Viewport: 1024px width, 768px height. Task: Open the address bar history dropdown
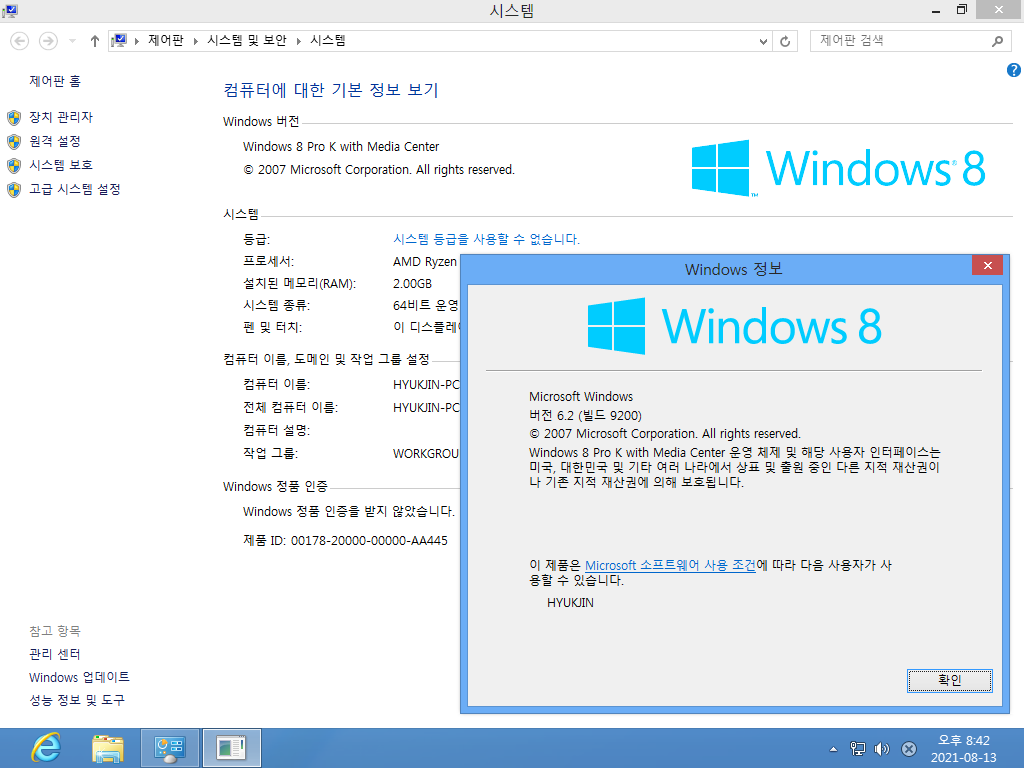(763, 41)
